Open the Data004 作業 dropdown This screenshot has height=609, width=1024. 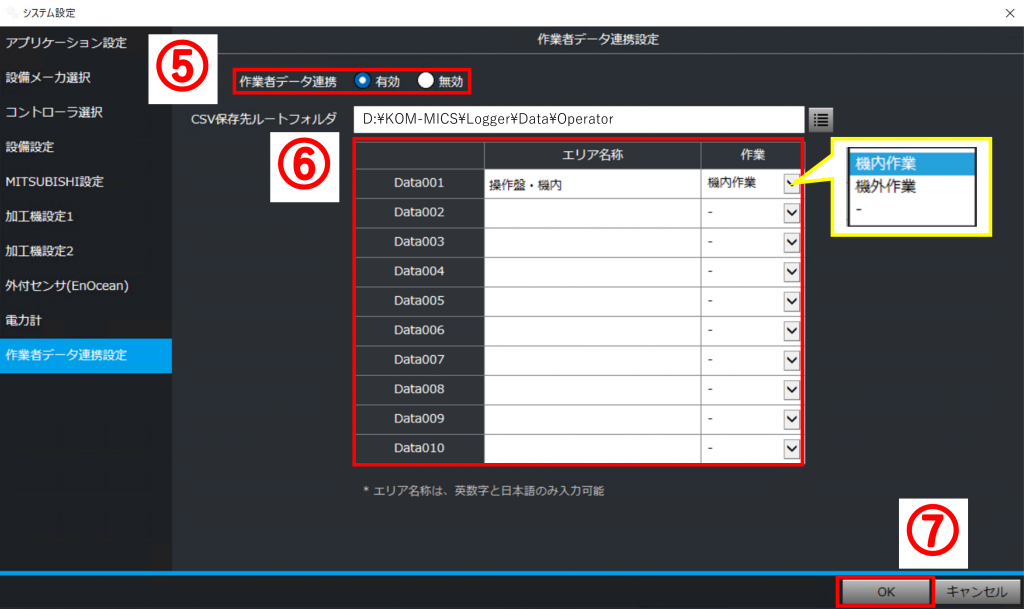(x=792, y=272)
